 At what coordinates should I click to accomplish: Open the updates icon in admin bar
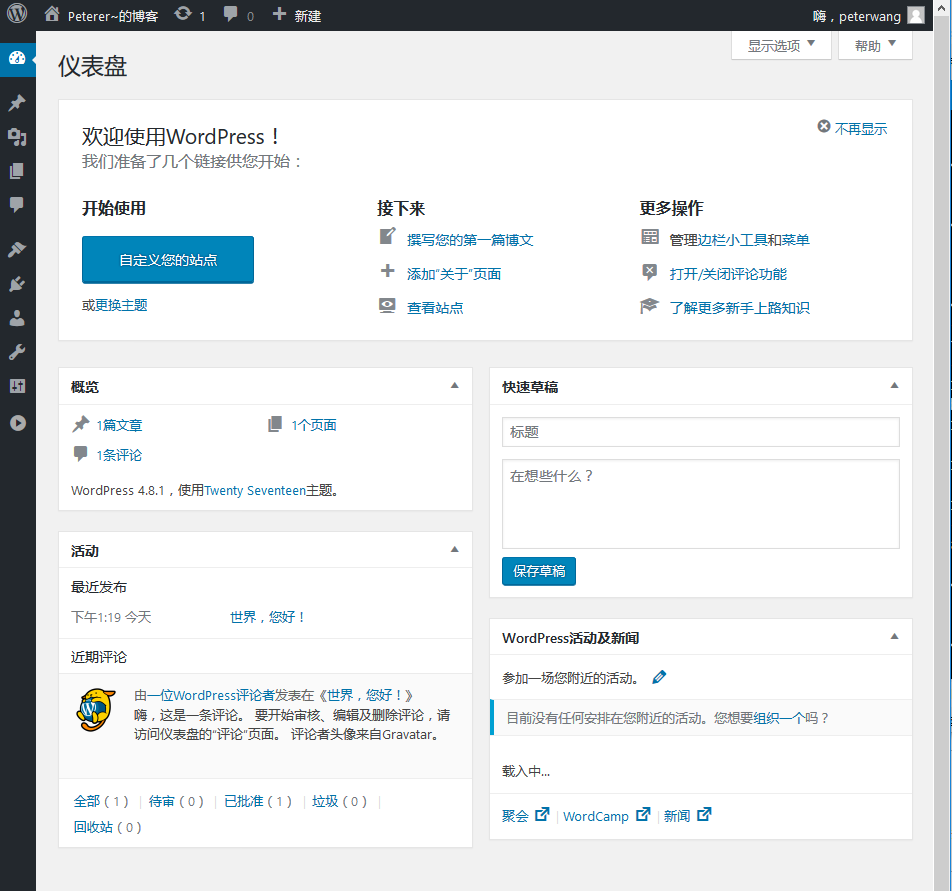tap(183, 13)
